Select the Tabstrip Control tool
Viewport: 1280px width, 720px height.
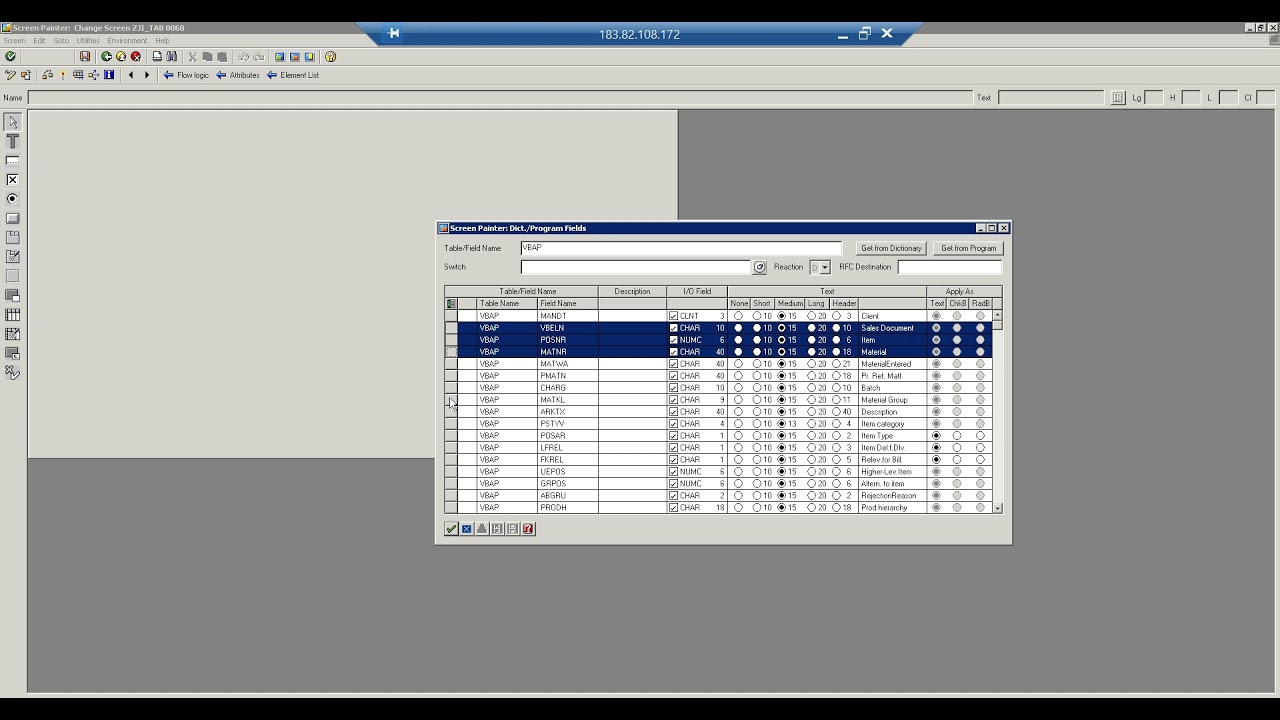[13, 237]
